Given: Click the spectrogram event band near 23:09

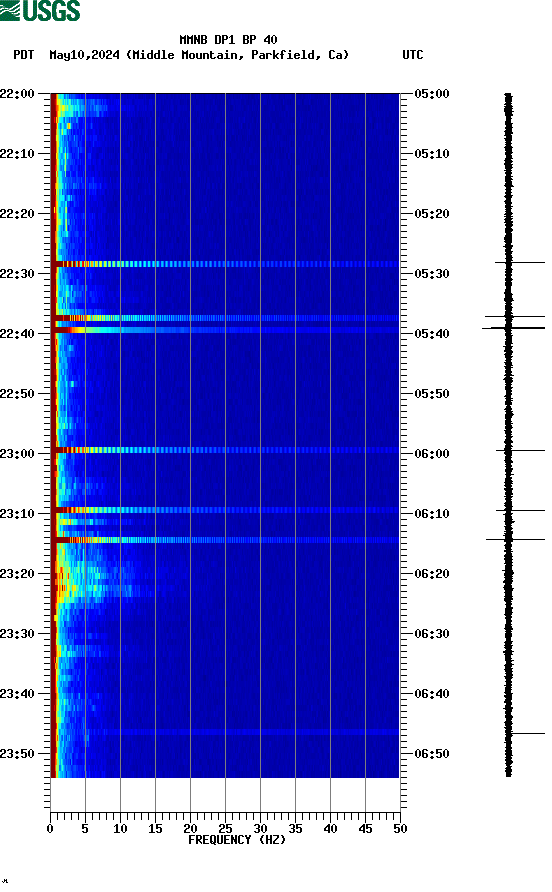Looking at the screenshot, I should pyautogui.click(x=225, y=510).
